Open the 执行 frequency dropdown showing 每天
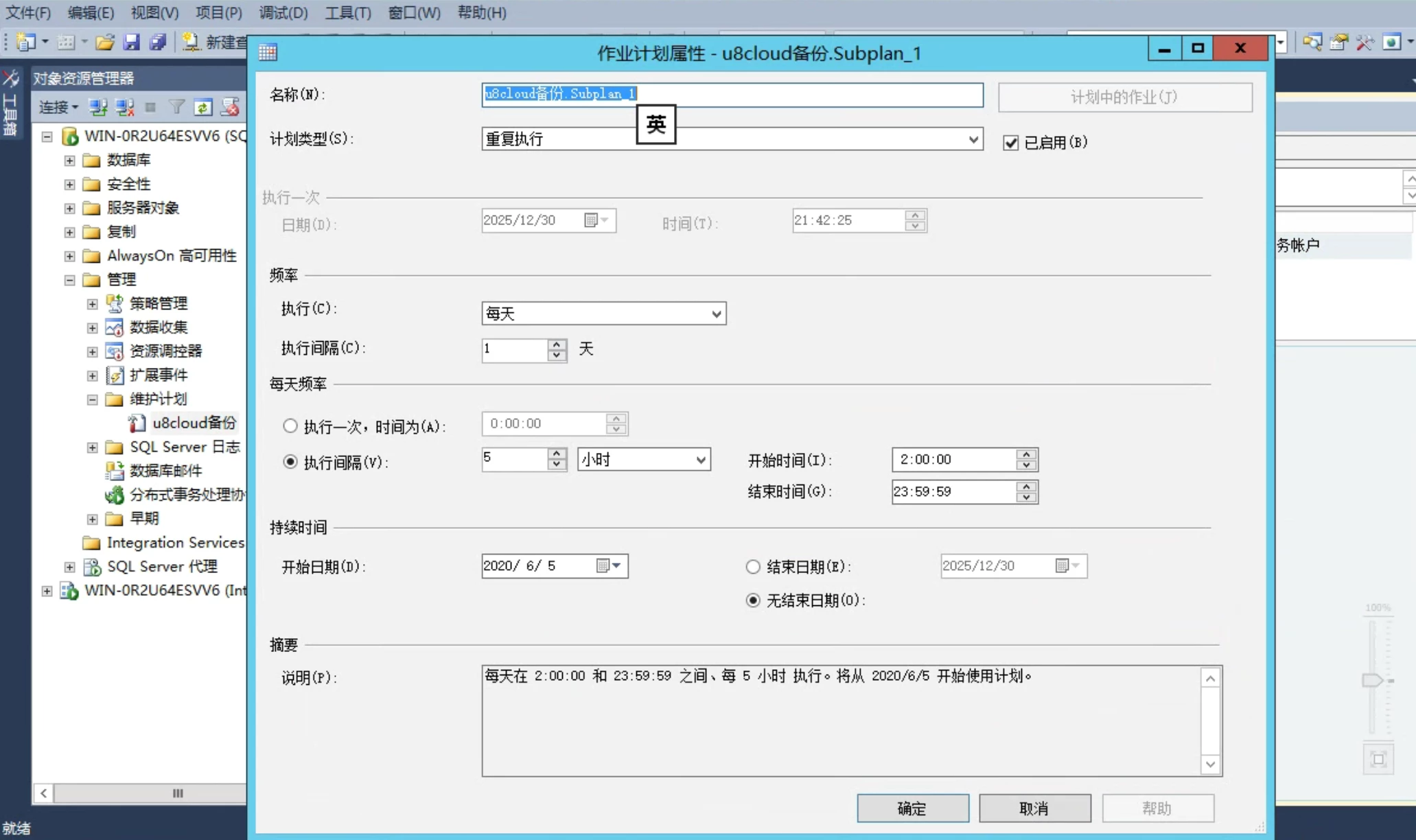The image size is (1416, 840). point(716,314)
